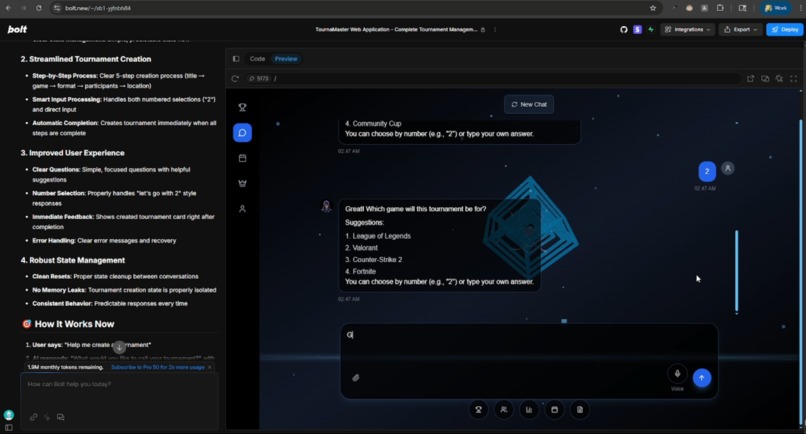Screen dimensions: 806x434
Task: Toggle the discussion mode chat icon
Action: 61,417
